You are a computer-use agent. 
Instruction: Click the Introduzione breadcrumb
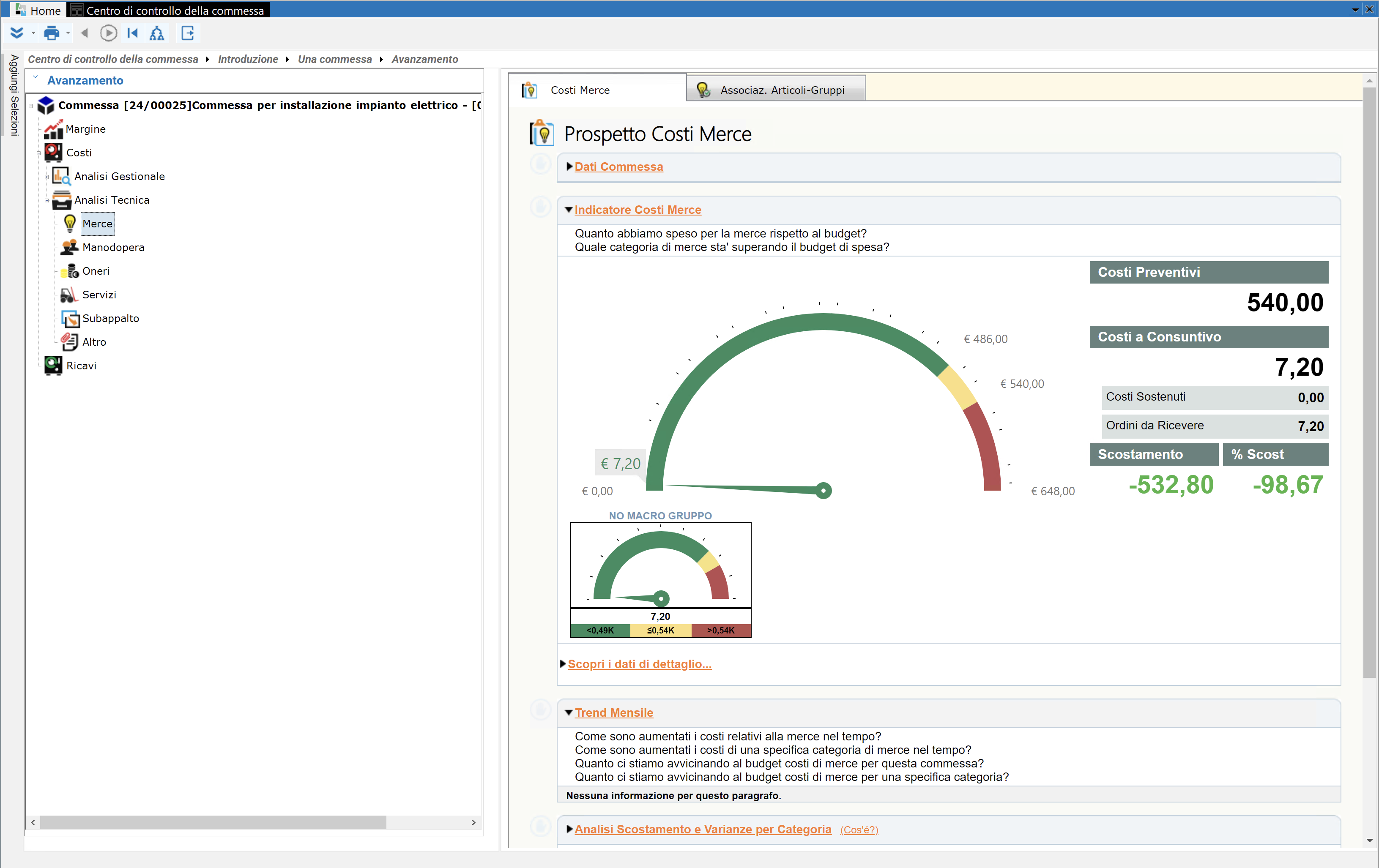coord(248,59)
